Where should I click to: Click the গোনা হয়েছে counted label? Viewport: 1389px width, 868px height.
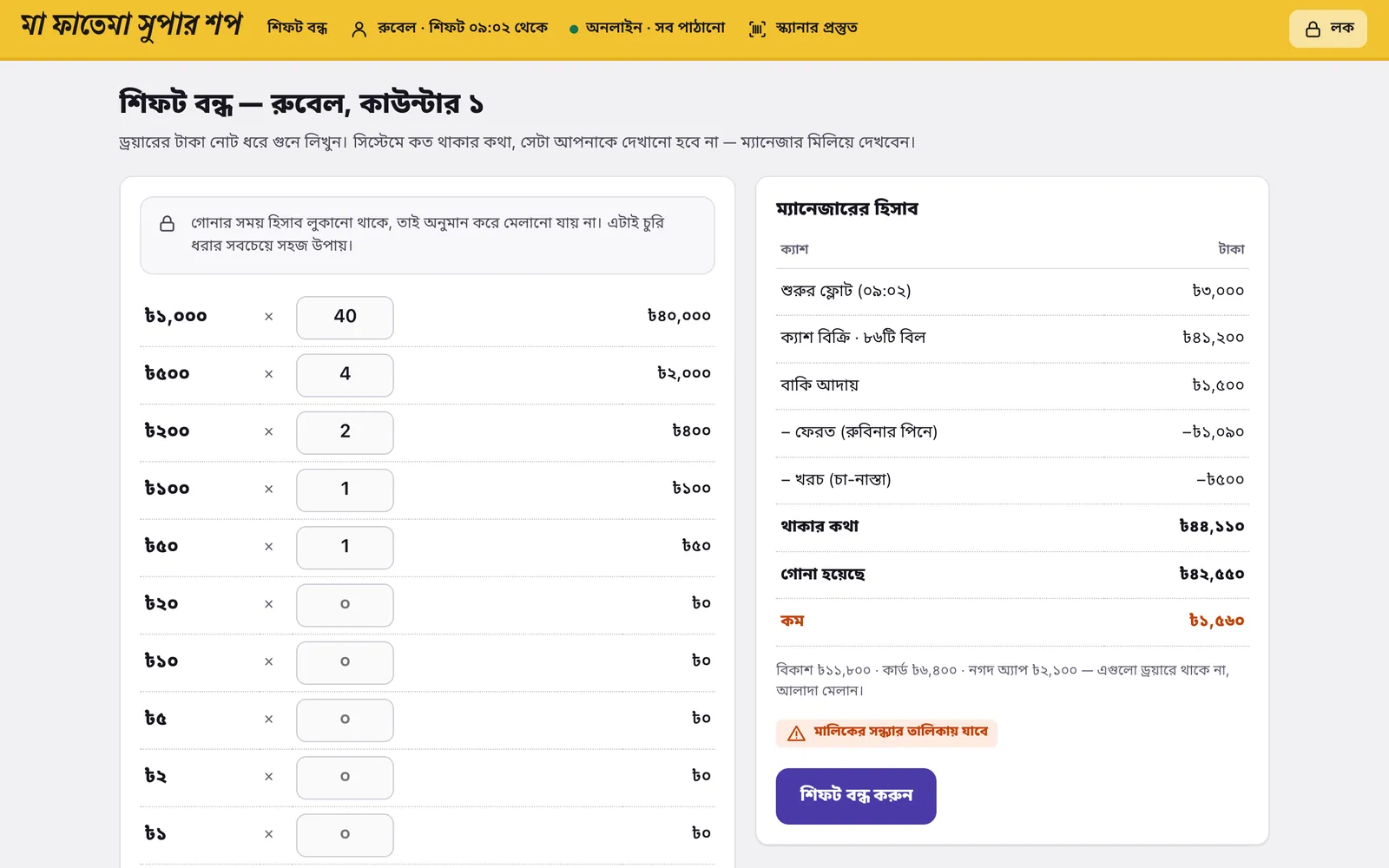pos(822,574)
